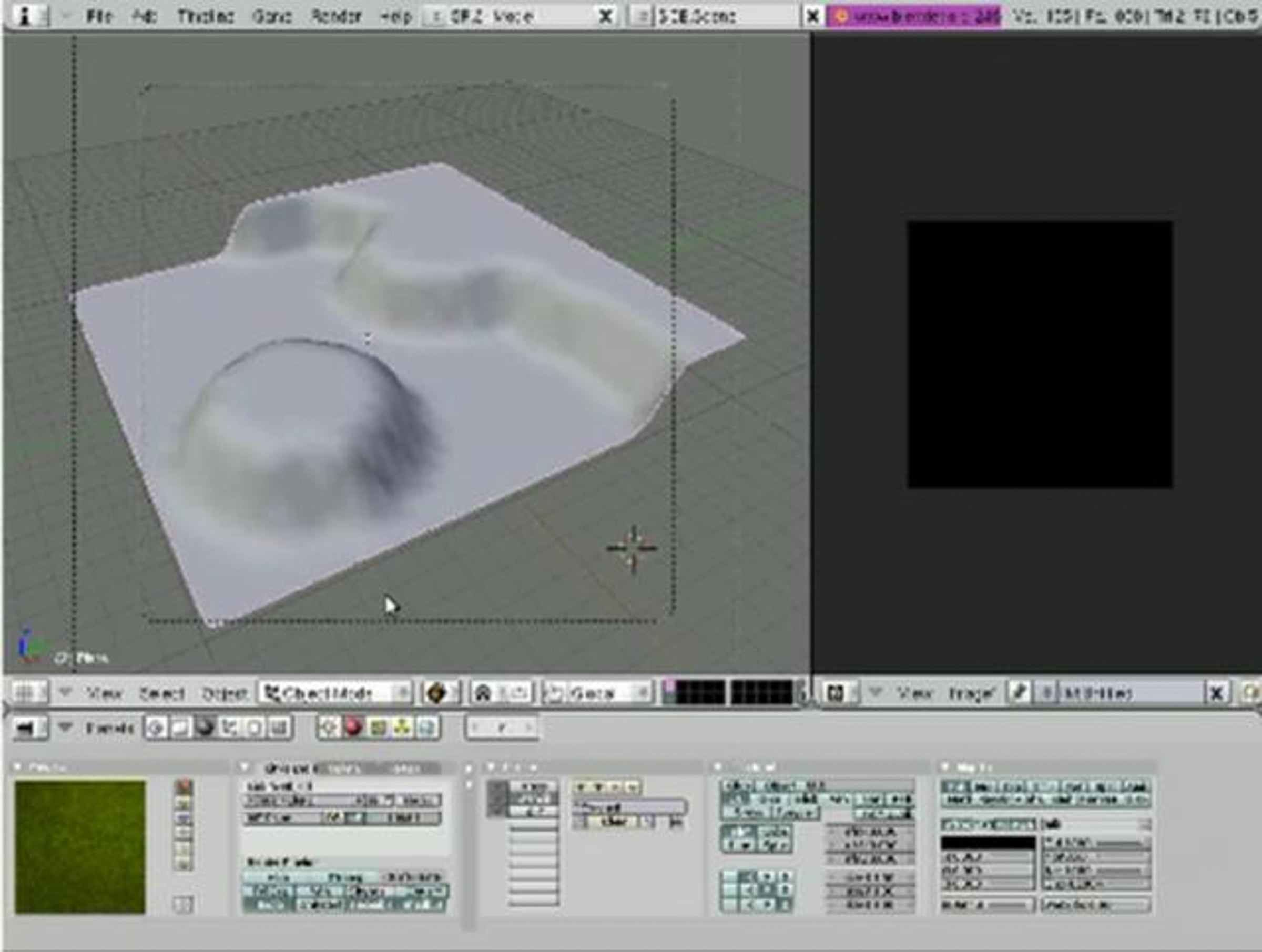Select the Script context button

[x=181, y=727]
